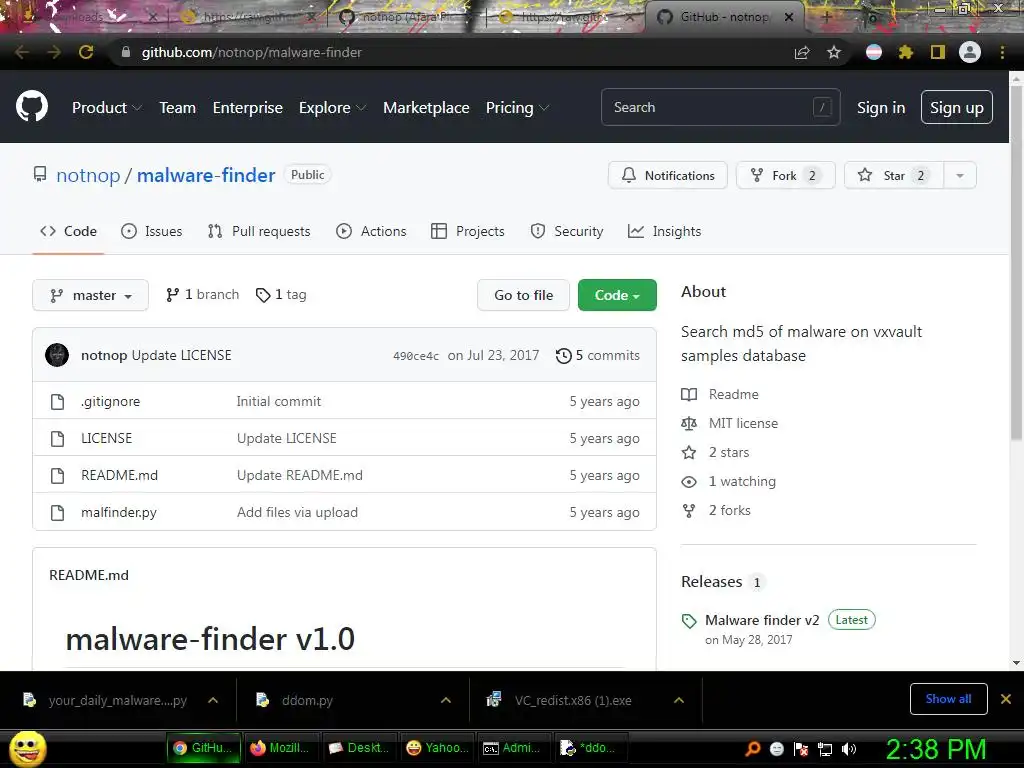1024x768 pixels.
Task: Open the notnop owner link
Action: click(88, 175)
